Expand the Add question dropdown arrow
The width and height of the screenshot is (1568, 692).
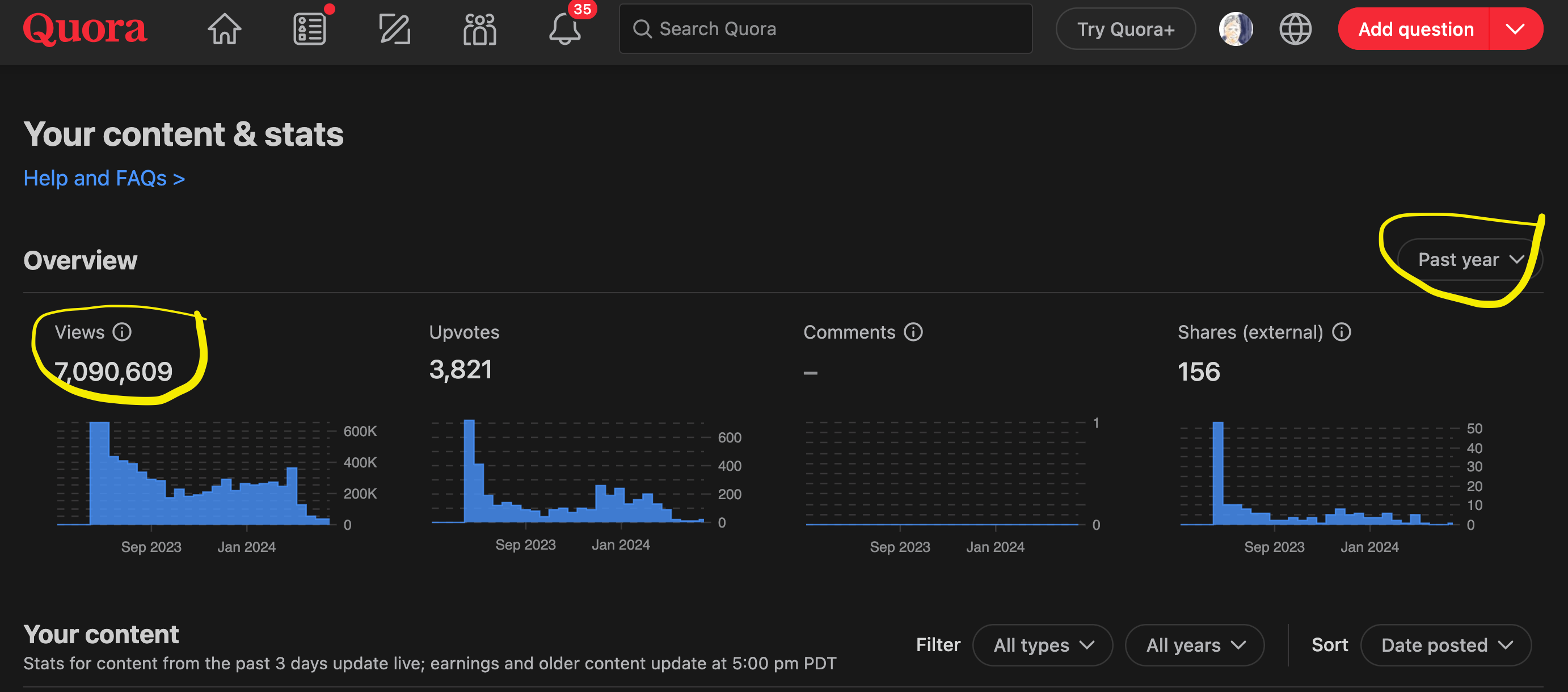coord(1515,28)
